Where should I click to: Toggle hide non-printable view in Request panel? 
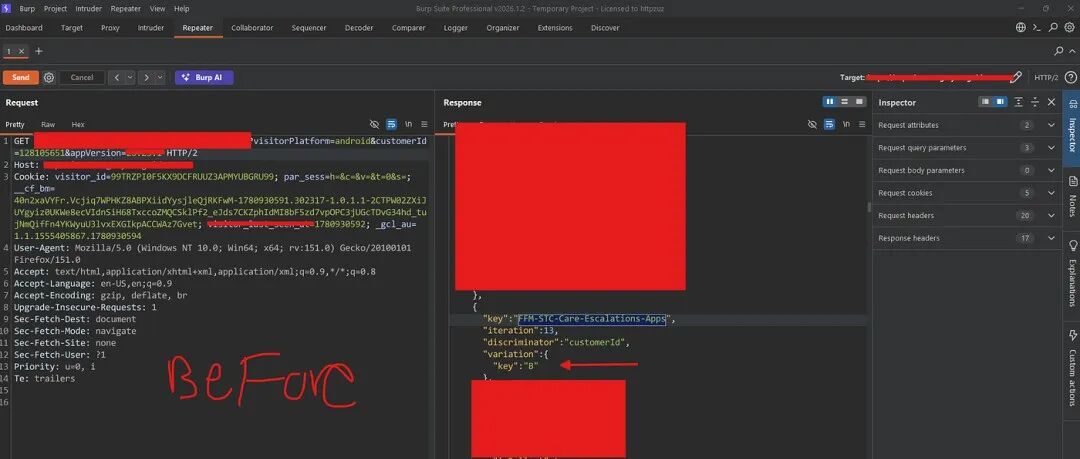click(375, 125)
